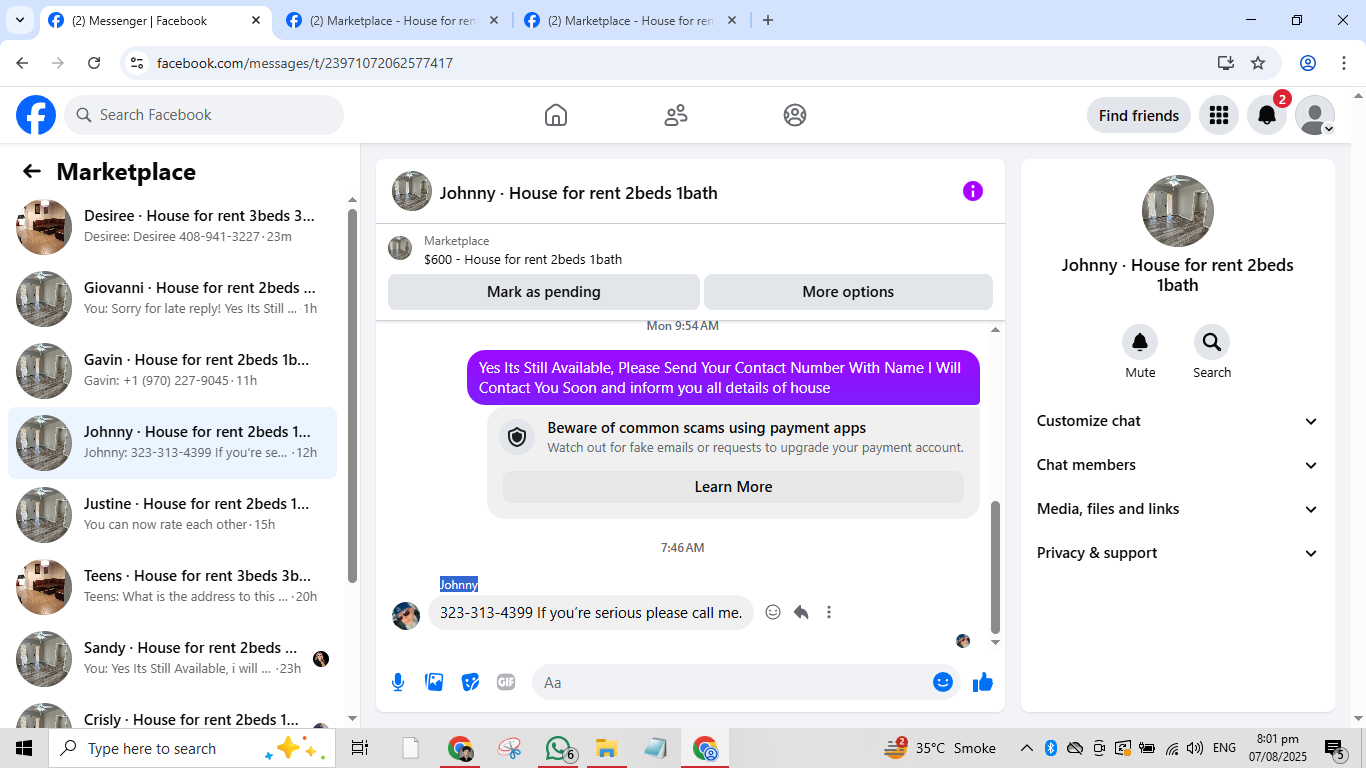Open more options for Johnny's message
1366x768 pixels.
tap(829, 612)
